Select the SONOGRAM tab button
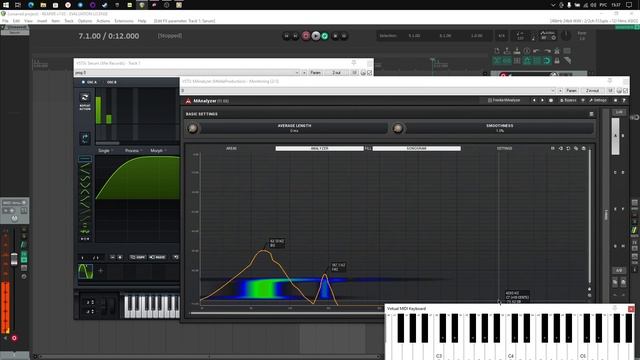Image resolution: width=640 pixels, height=360 pixels. (x=417, y=149)
